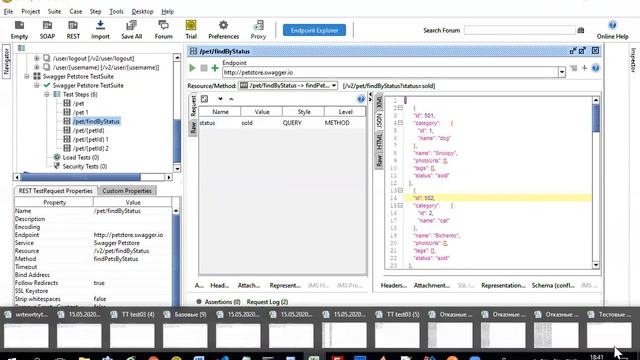The image size is (640, 360).
Task: Move parameter down with arrow icon
Action: tap(220, 99)
